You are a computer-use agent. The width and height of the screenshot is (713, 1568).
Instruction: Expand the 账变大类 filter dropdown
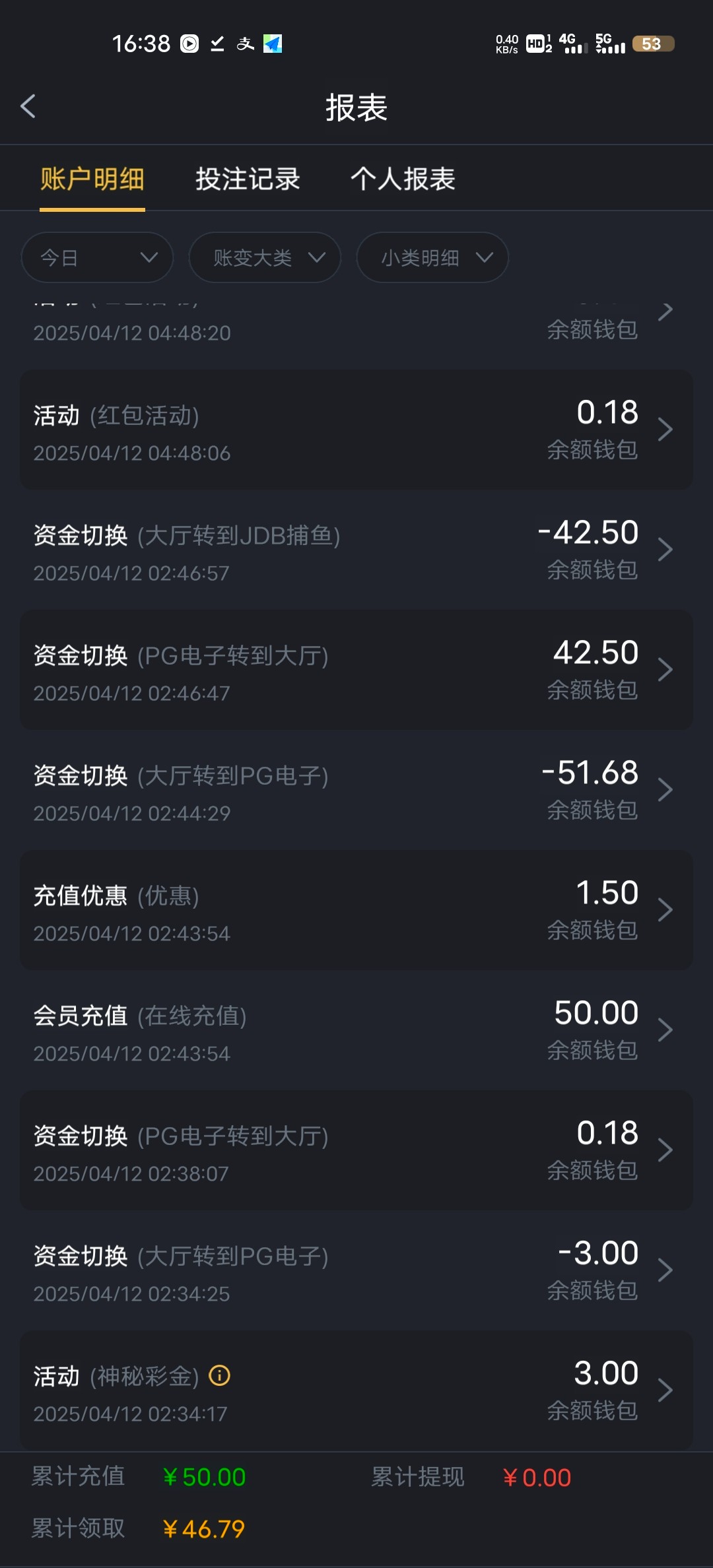tap(265, 257)
